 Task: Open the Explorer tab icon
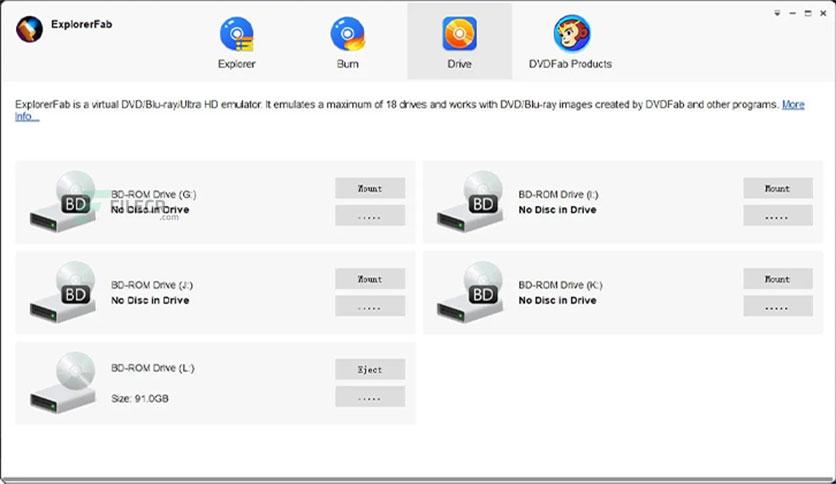coord(237,34)
